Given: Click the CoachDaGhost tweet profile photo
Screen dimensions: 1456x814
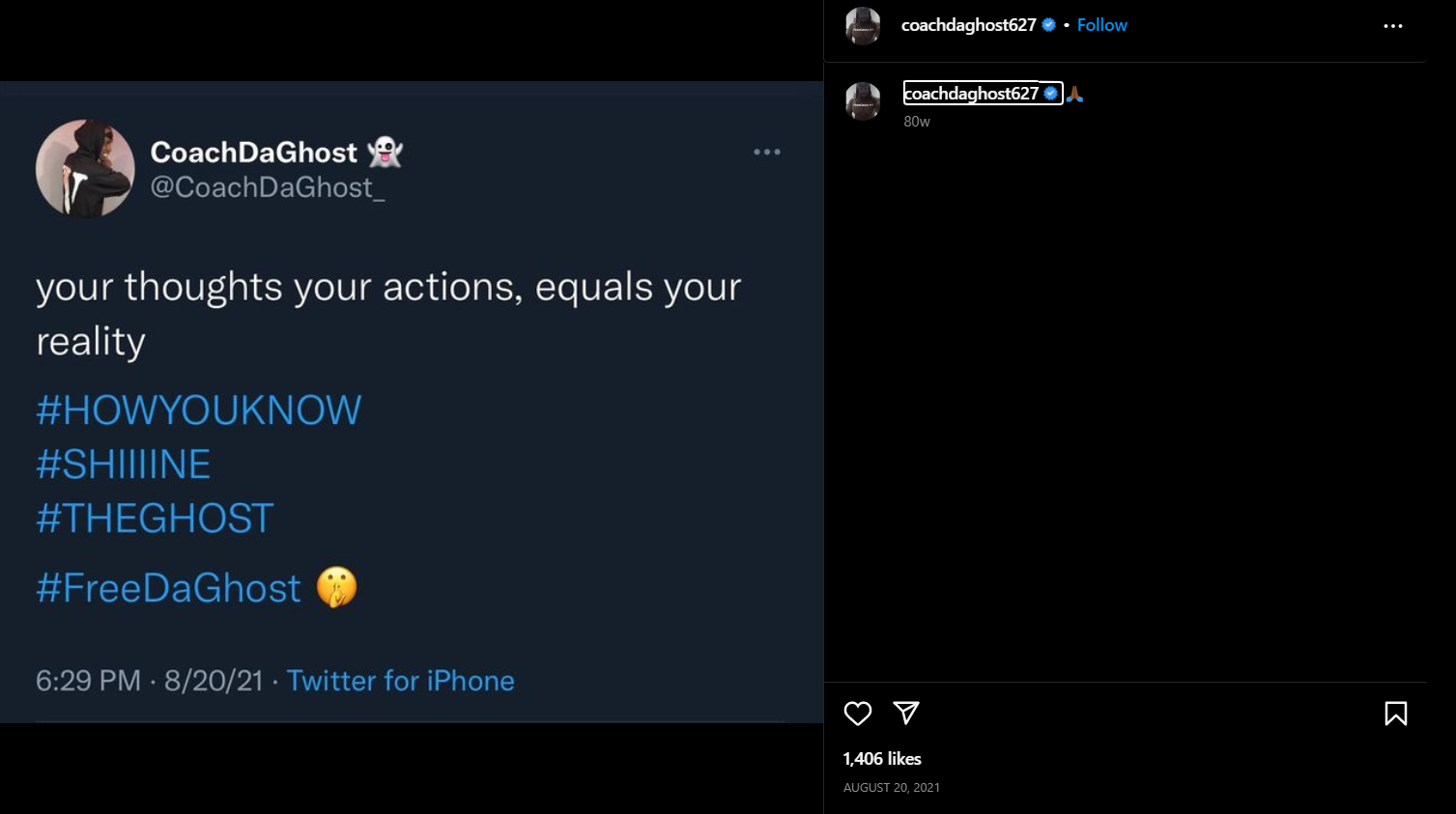Looking at the screenshot, I should [x=85, y=169].
